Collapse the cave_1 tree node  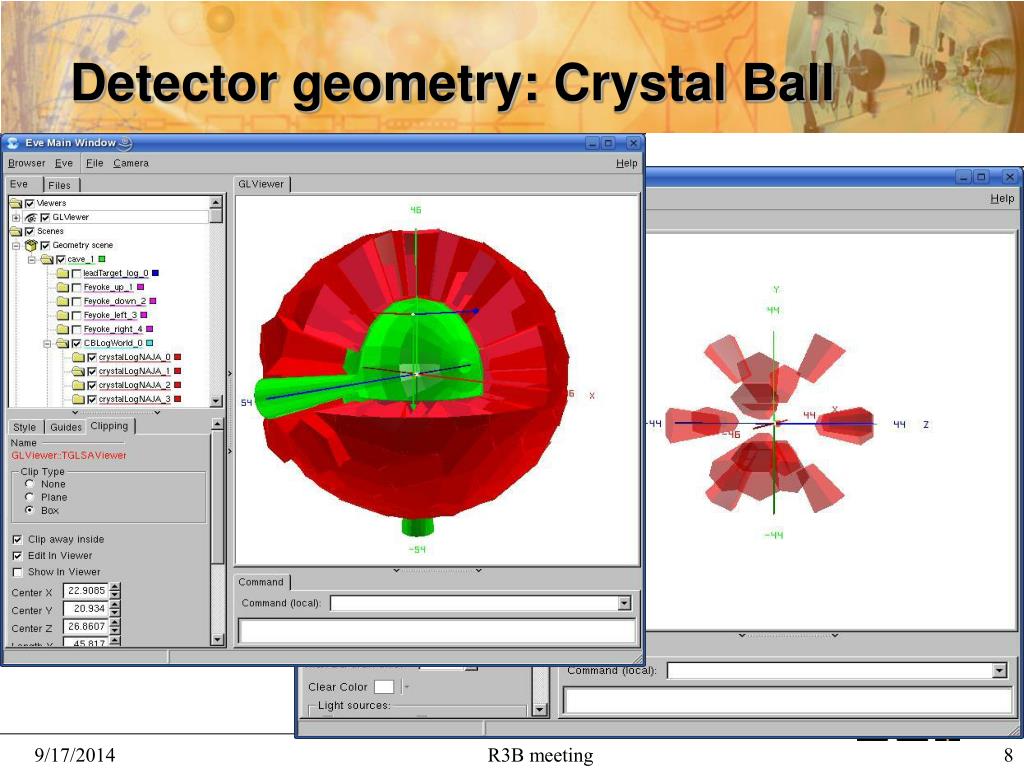[x=31, y=259]
